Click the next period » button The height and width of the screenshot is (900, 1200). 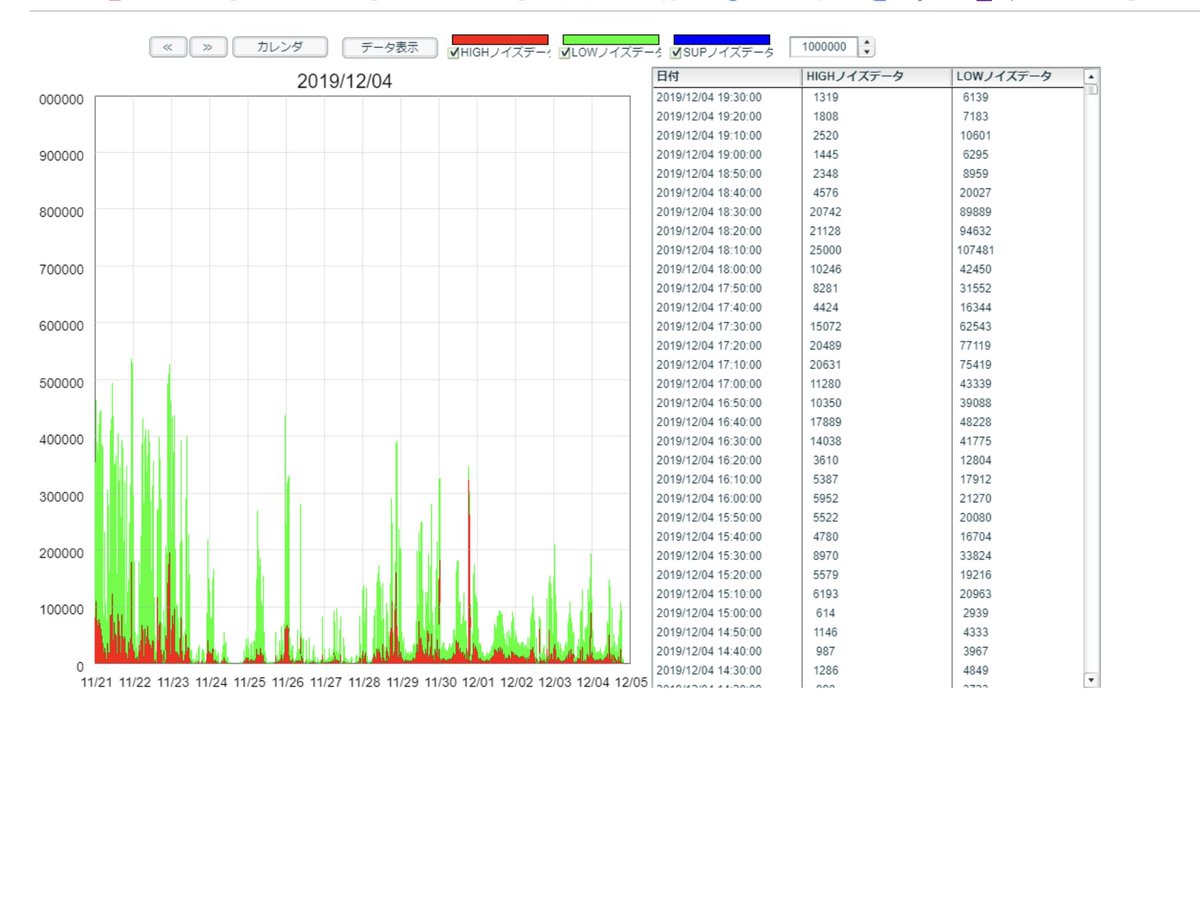208,47
